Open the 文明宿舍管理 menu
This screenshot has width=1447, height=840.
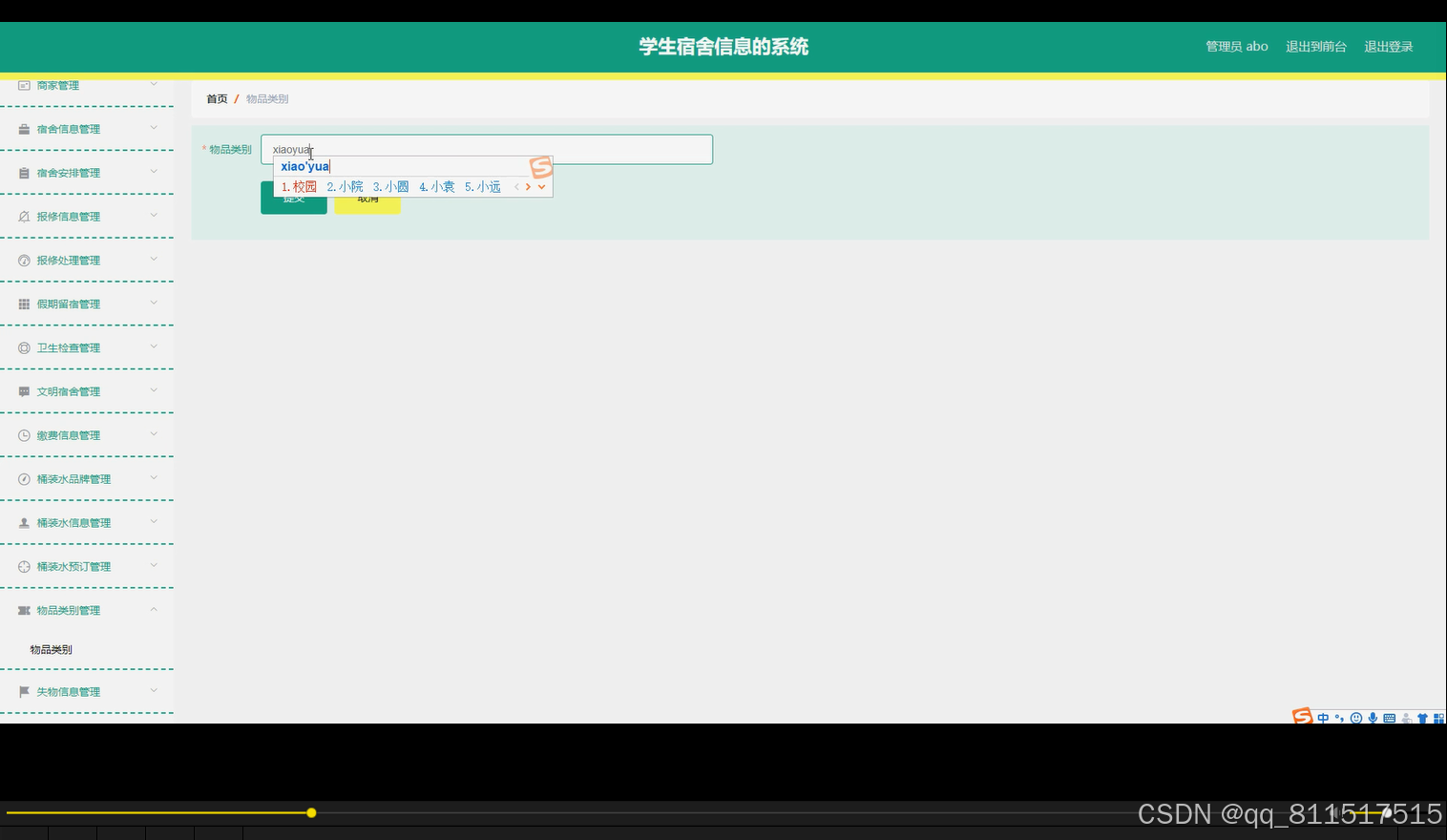click(87, 391)
